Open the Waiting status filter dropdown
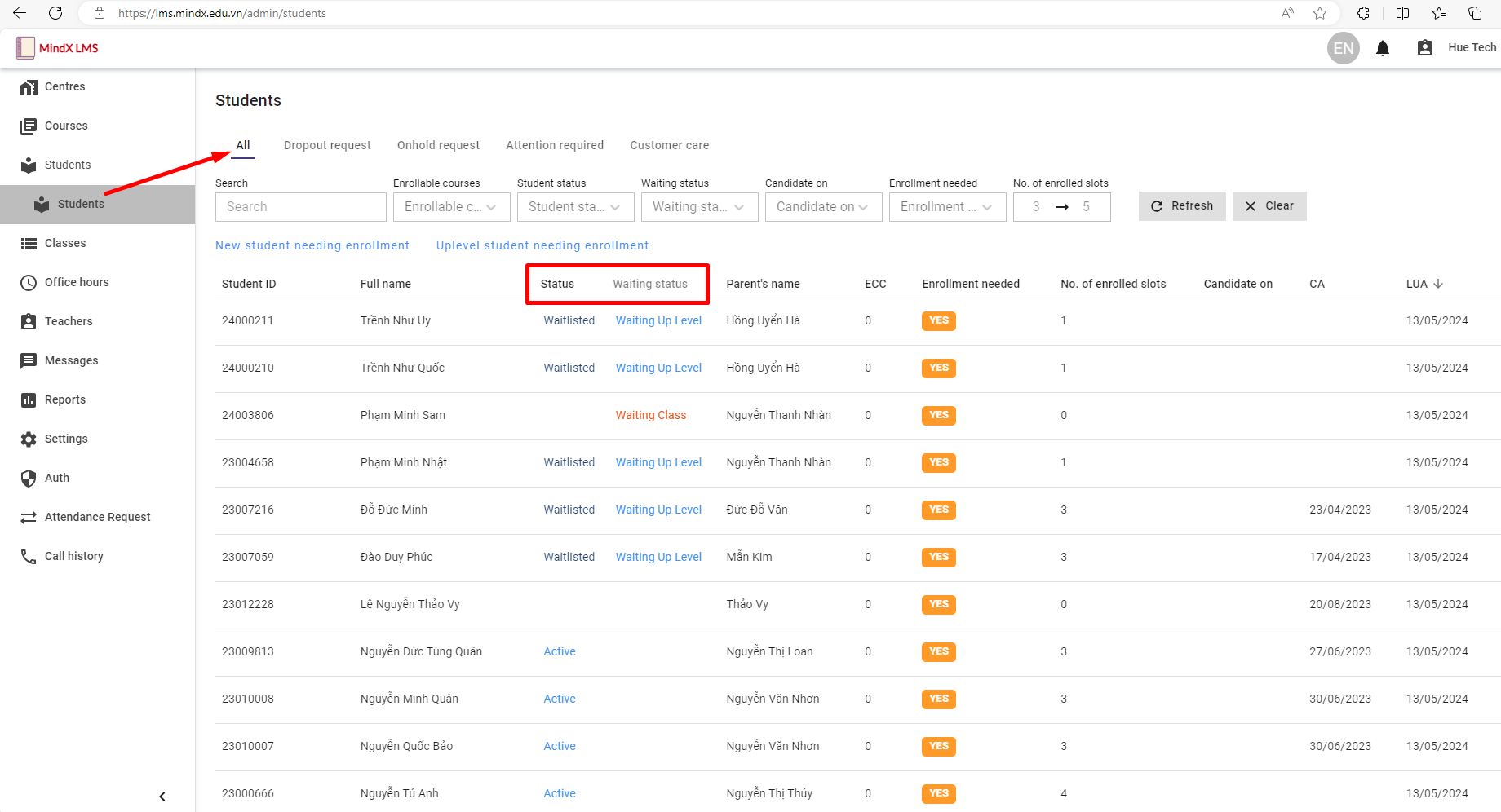 point(699,207)
